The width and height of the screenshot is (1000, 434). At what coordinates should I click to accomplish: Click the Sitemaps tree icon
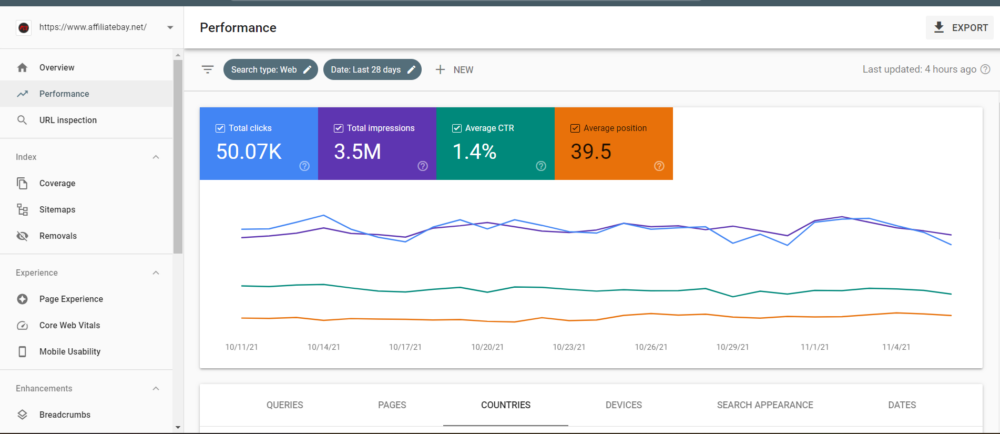[22, 210]
